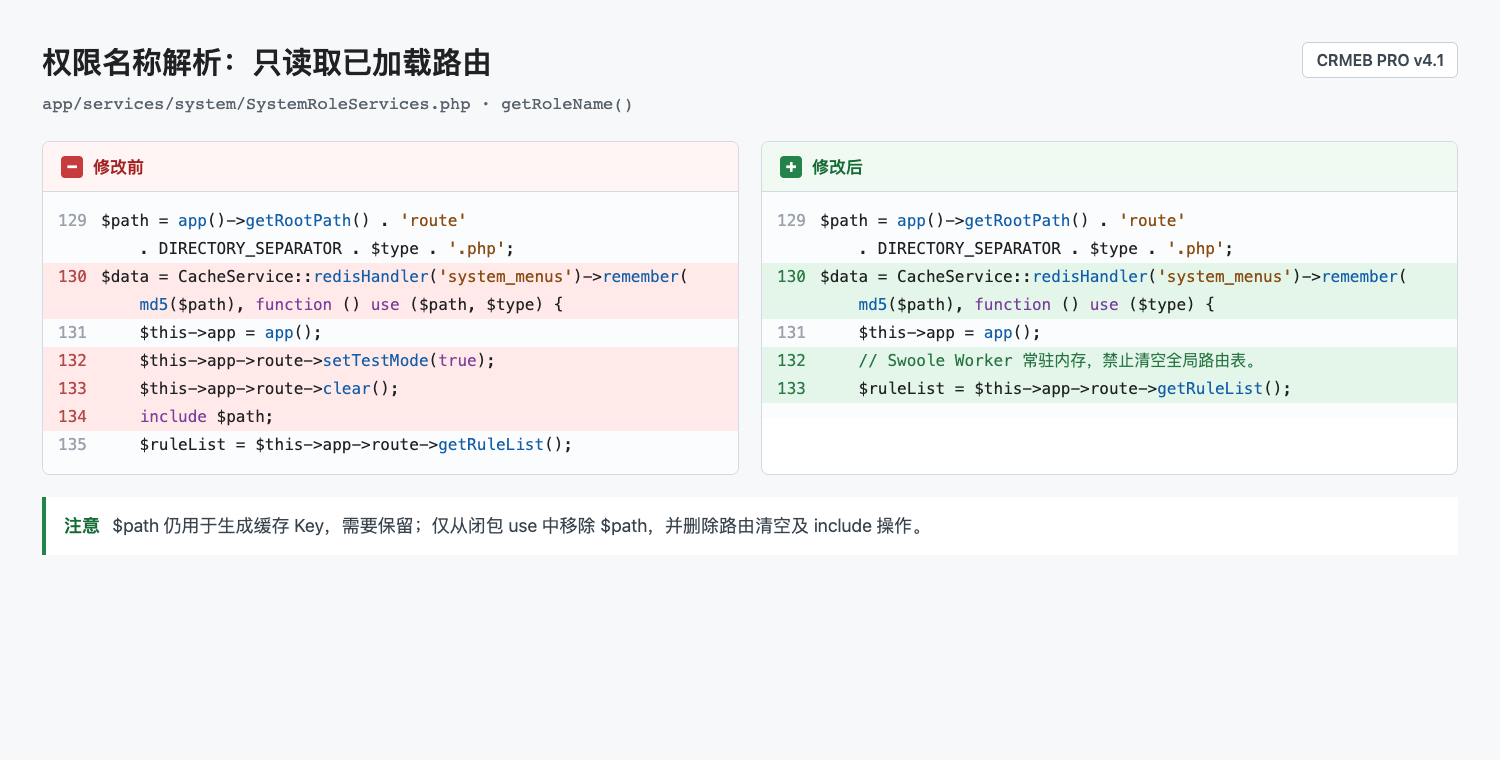Click the file path SystemRoleServices.php subtitle
The height and width of the screenshot is (760, 1500).
pyautogui.click(x=337, y=104)
